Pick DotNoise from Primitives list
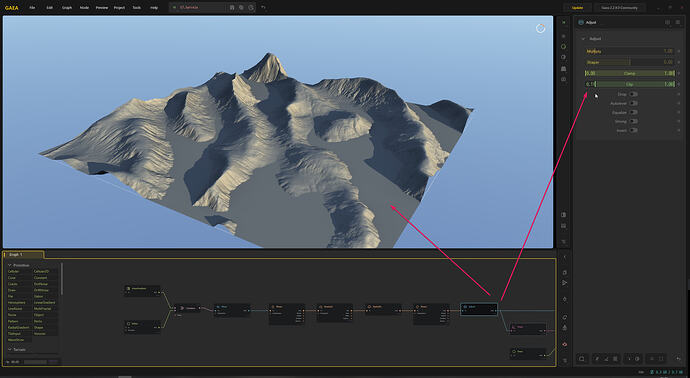This screenshot has width=690, height=378. pos(40,284)
